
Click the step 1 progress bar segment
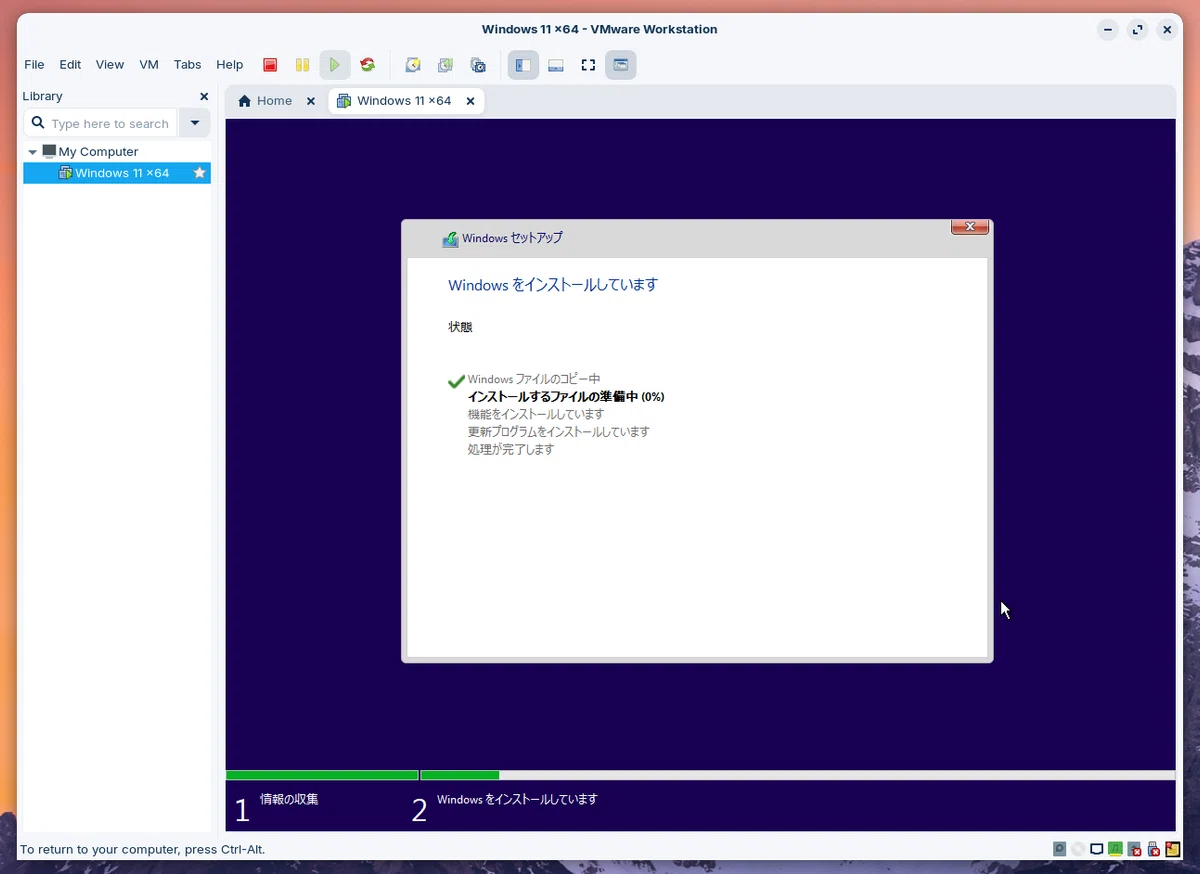(322, 775)
